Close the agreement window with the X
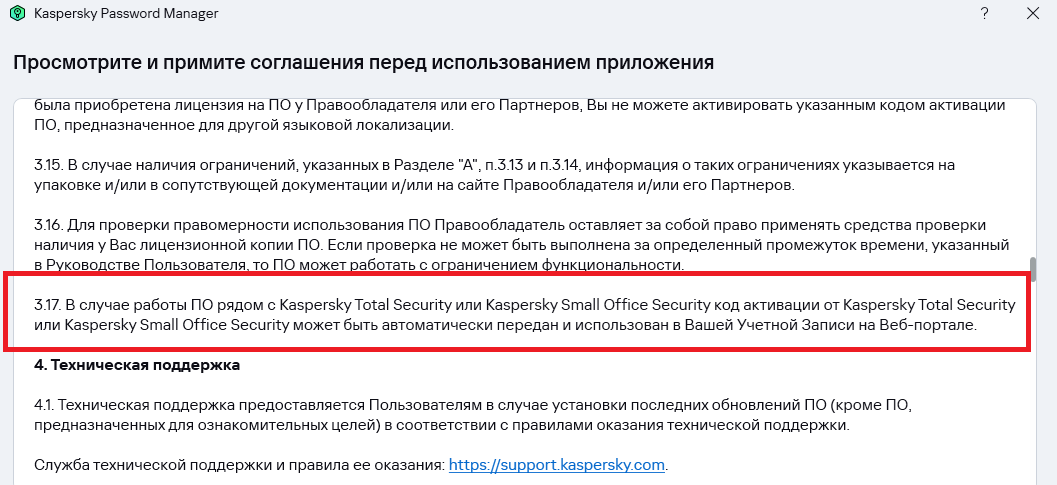The width and height of the screenshot is (1057, 485). [1033, 13]
